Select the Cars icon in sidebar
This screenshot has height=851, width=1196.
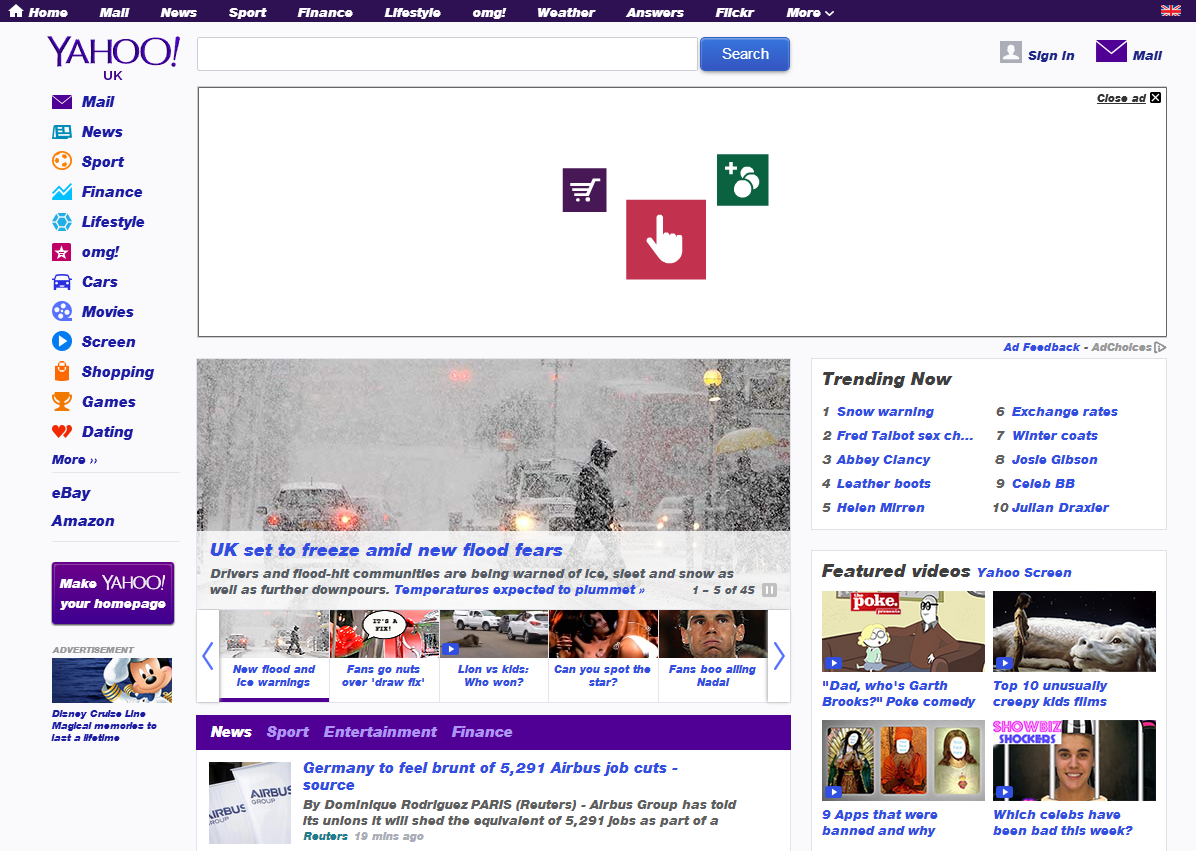click(62, 282)
